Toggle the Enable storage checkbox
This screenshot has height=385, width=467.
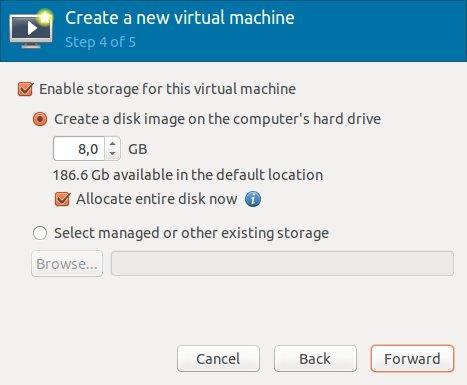(x=25, y=89)
